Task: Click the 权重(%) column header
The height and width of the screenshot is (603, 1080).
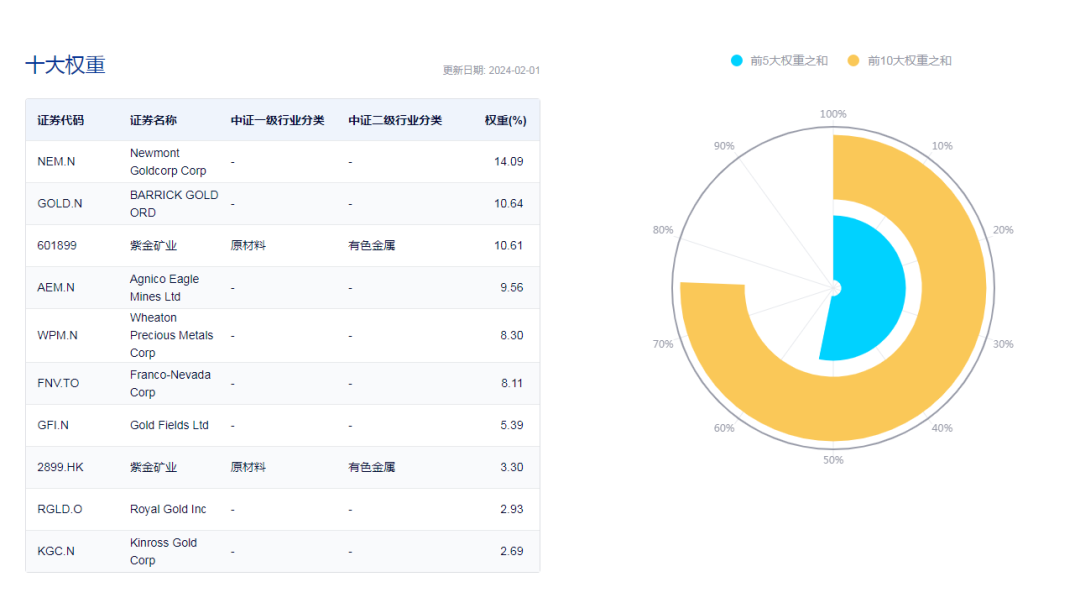Action: pyautogui.click(x=506, y=120)
